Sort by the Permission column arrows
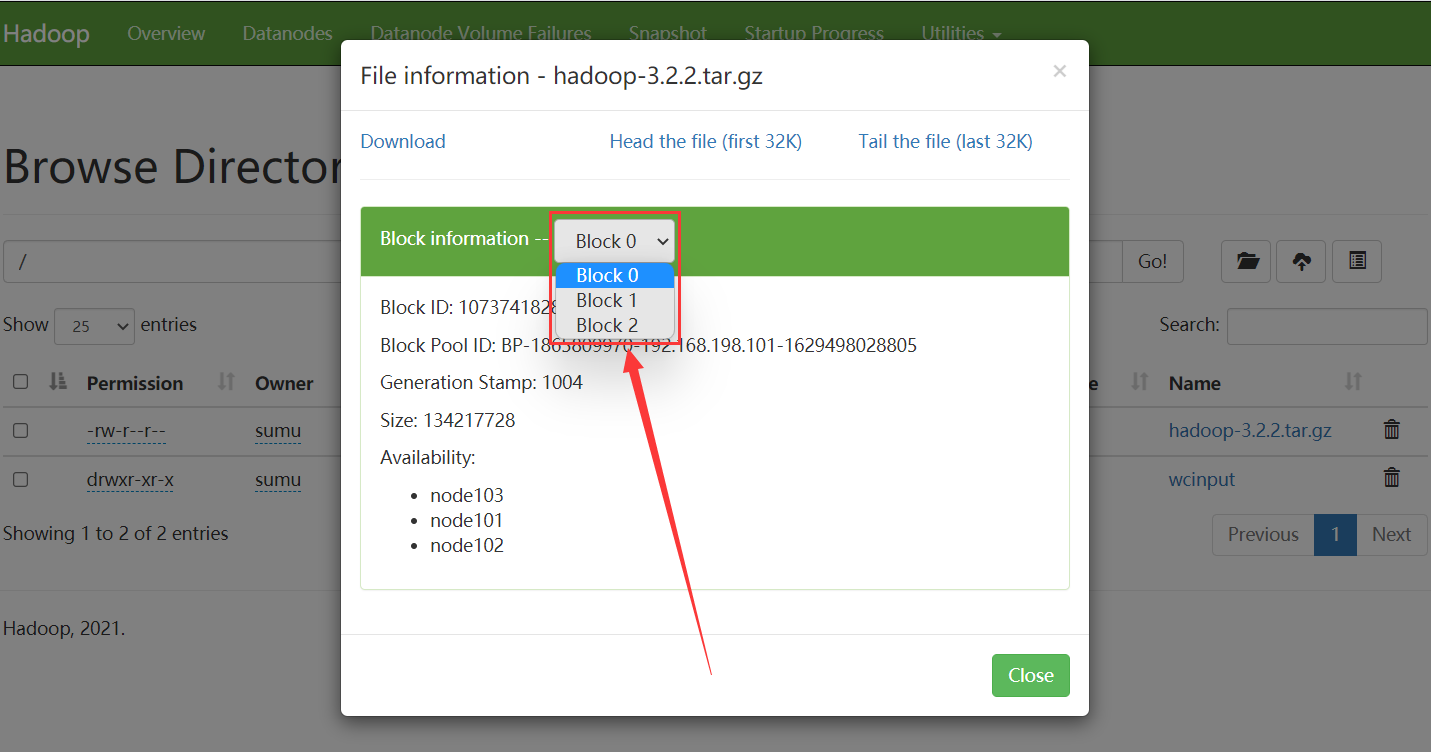This screenshot has width=1431, height=752. (226, 382)
